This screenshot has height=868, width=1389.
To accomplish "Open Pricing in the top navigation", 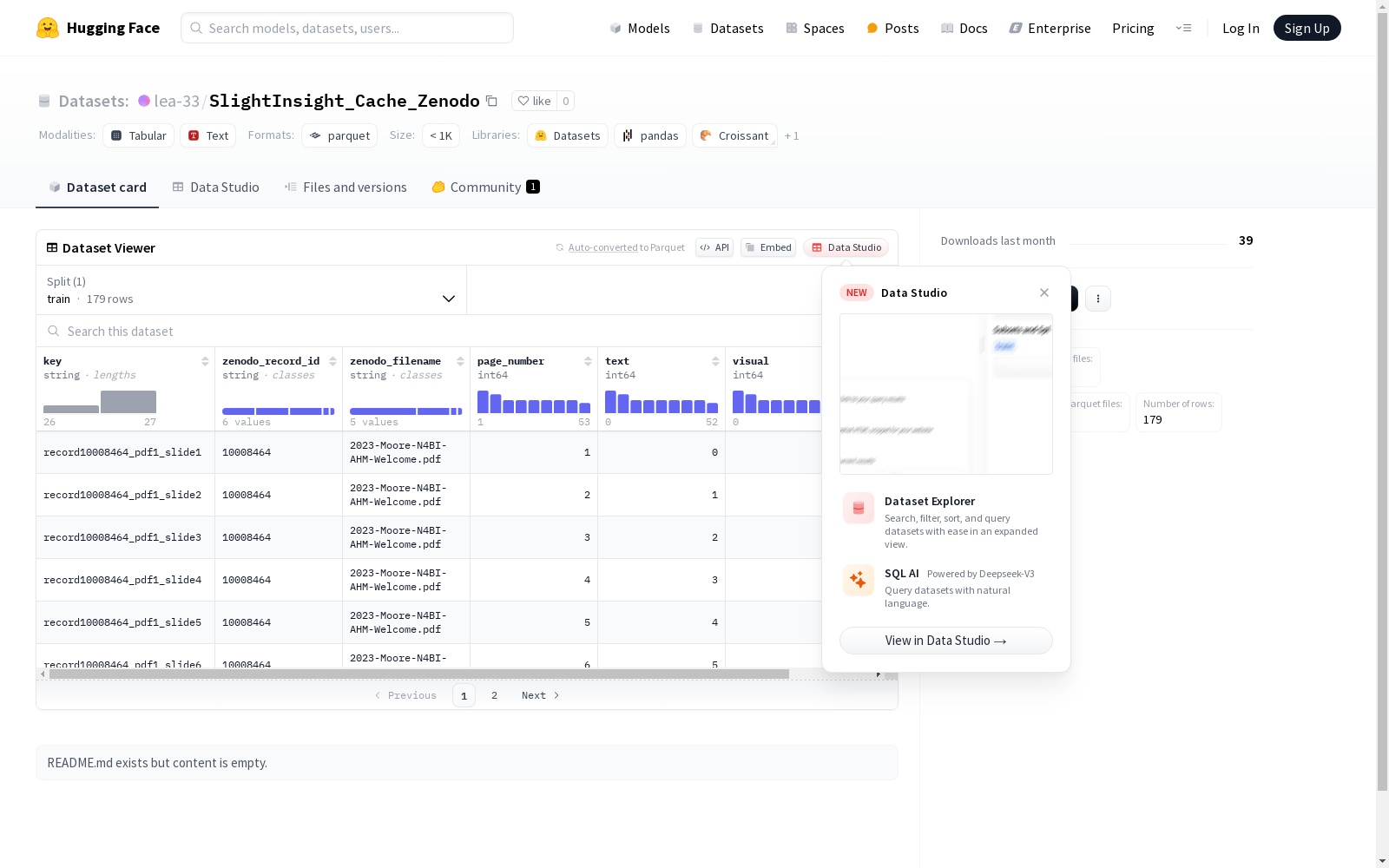I will point(1133,28).
